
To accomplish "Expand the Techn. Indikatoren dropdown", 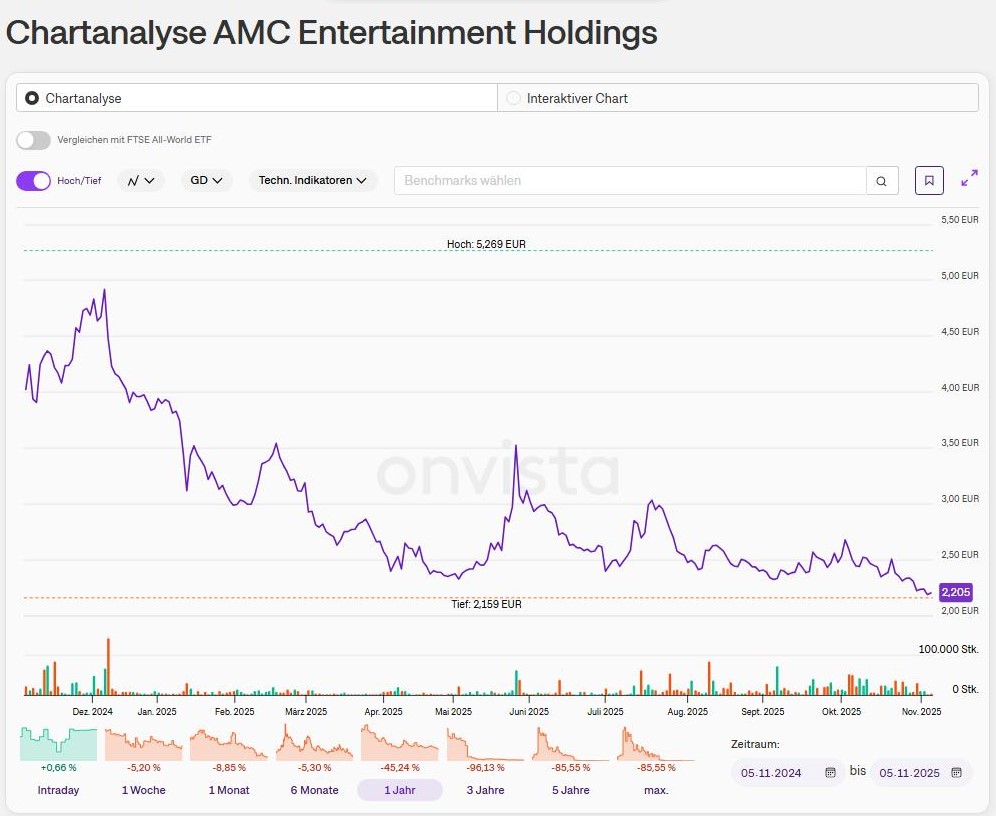I will click(313, 180).
